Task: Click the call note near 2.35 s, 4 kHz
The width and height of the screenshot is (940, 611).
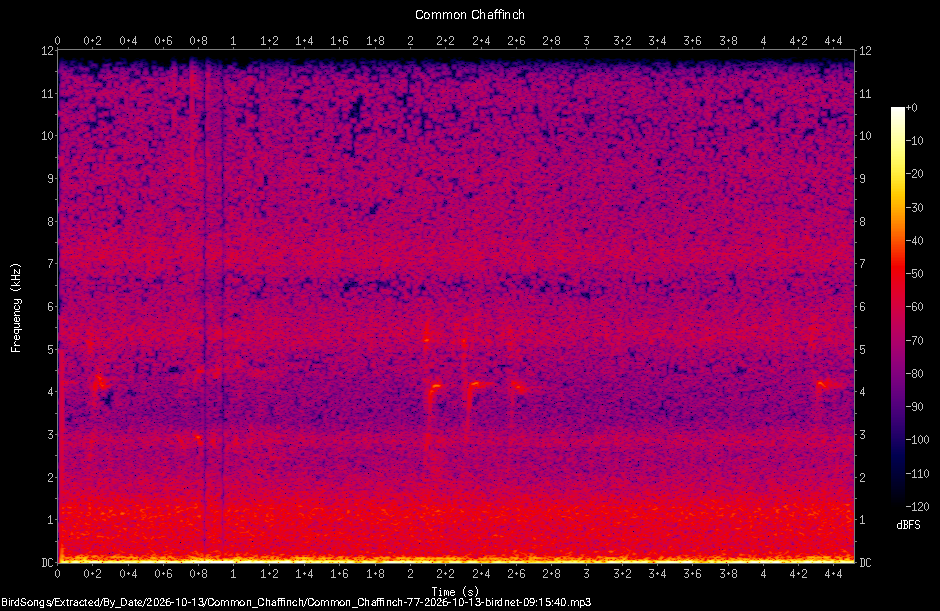Action: click(x=479, y=387)
